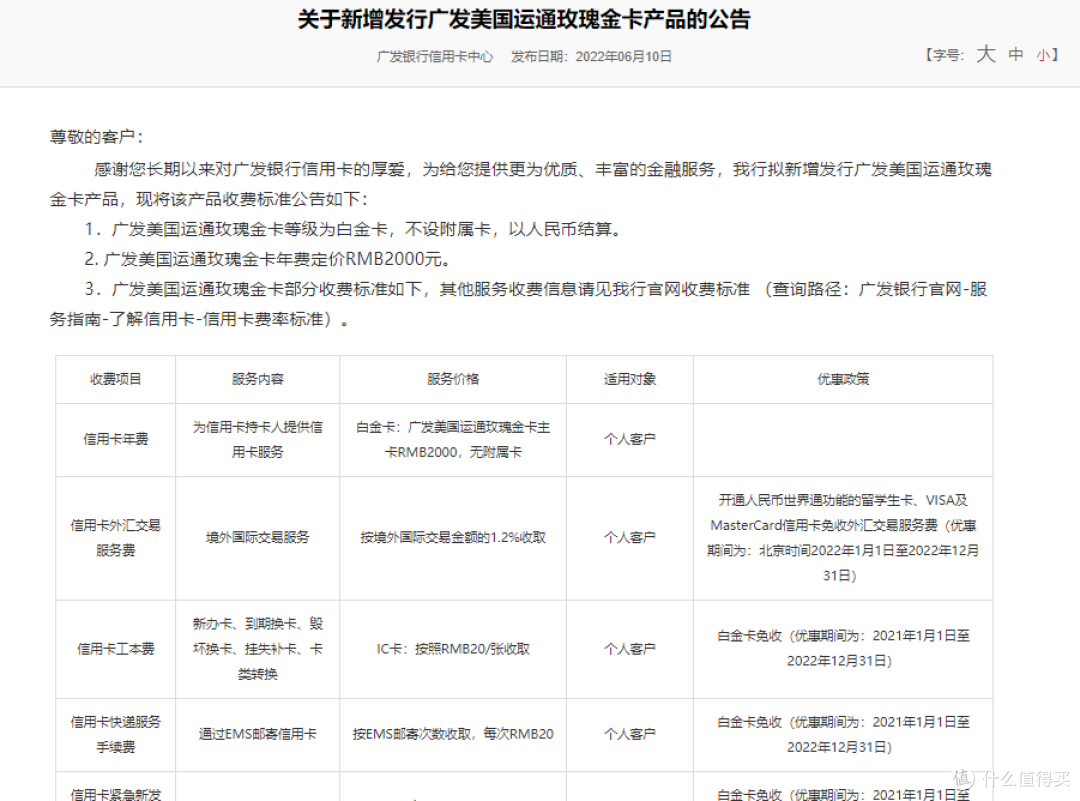
Task: Click the cell 通过EMS邮寄信用卡
Action: tap(258, 734)
